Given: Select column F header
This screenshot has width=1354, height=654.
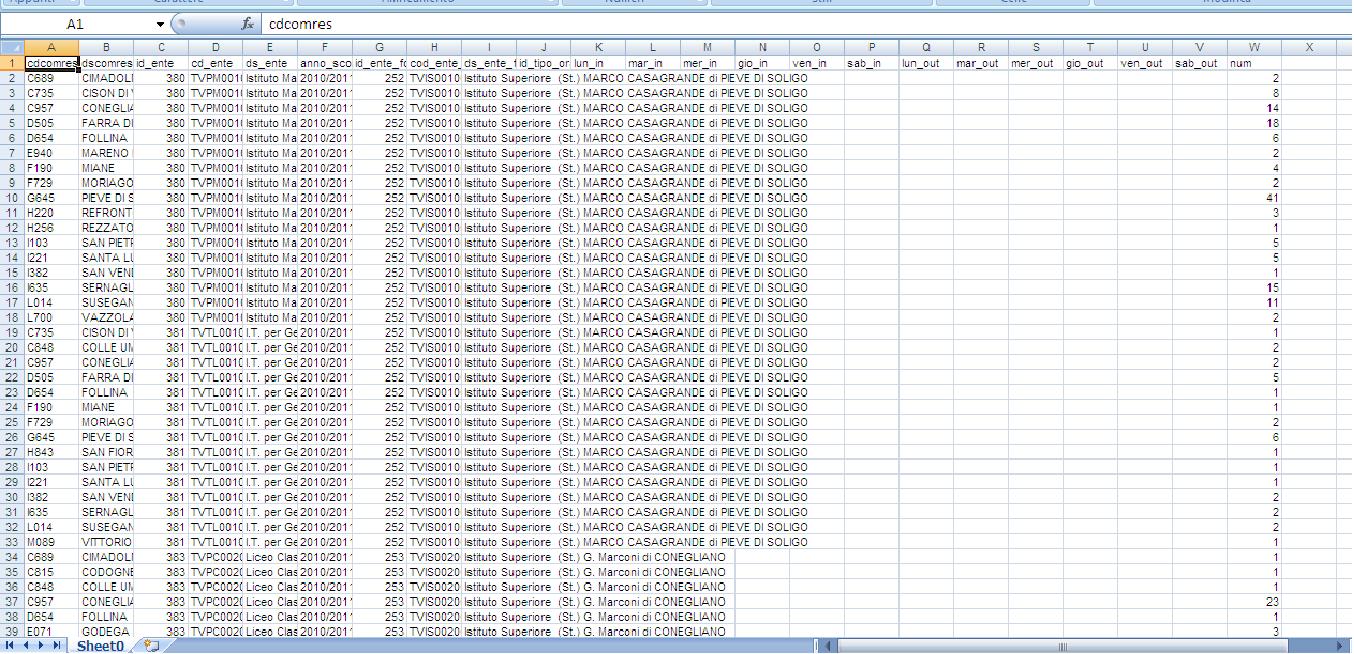Looking at the screenshot, I should 325,47.
